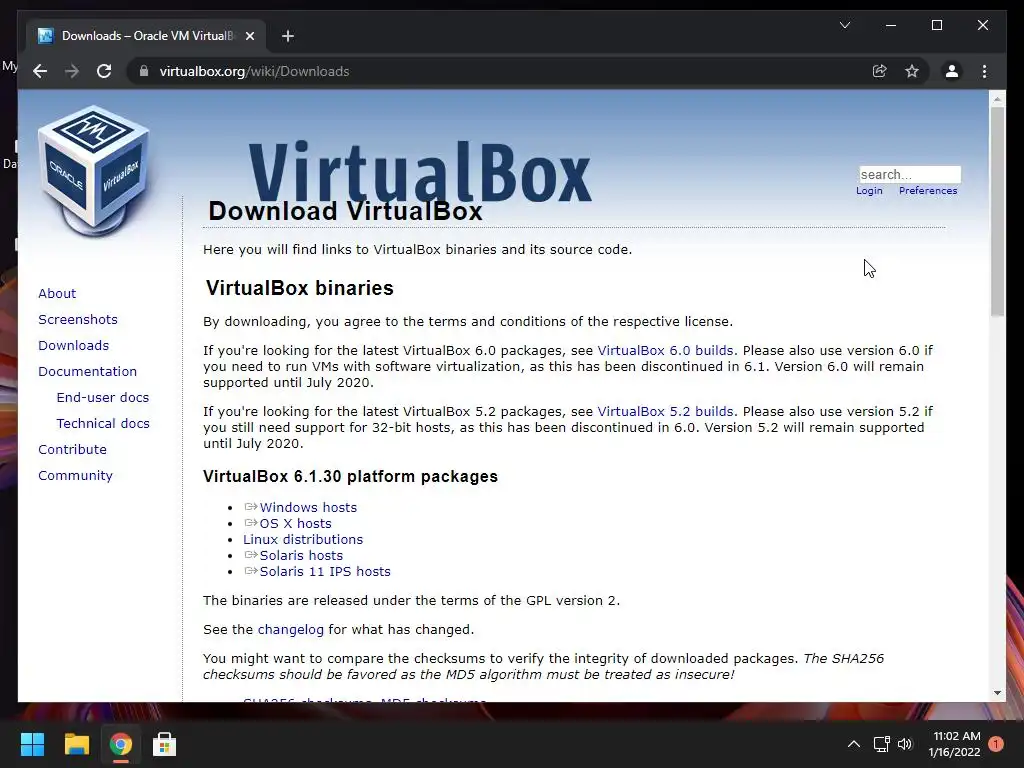Expand the tab search chevron
This screenshot has height=768, width=1024.
click(x=844, y=25)
